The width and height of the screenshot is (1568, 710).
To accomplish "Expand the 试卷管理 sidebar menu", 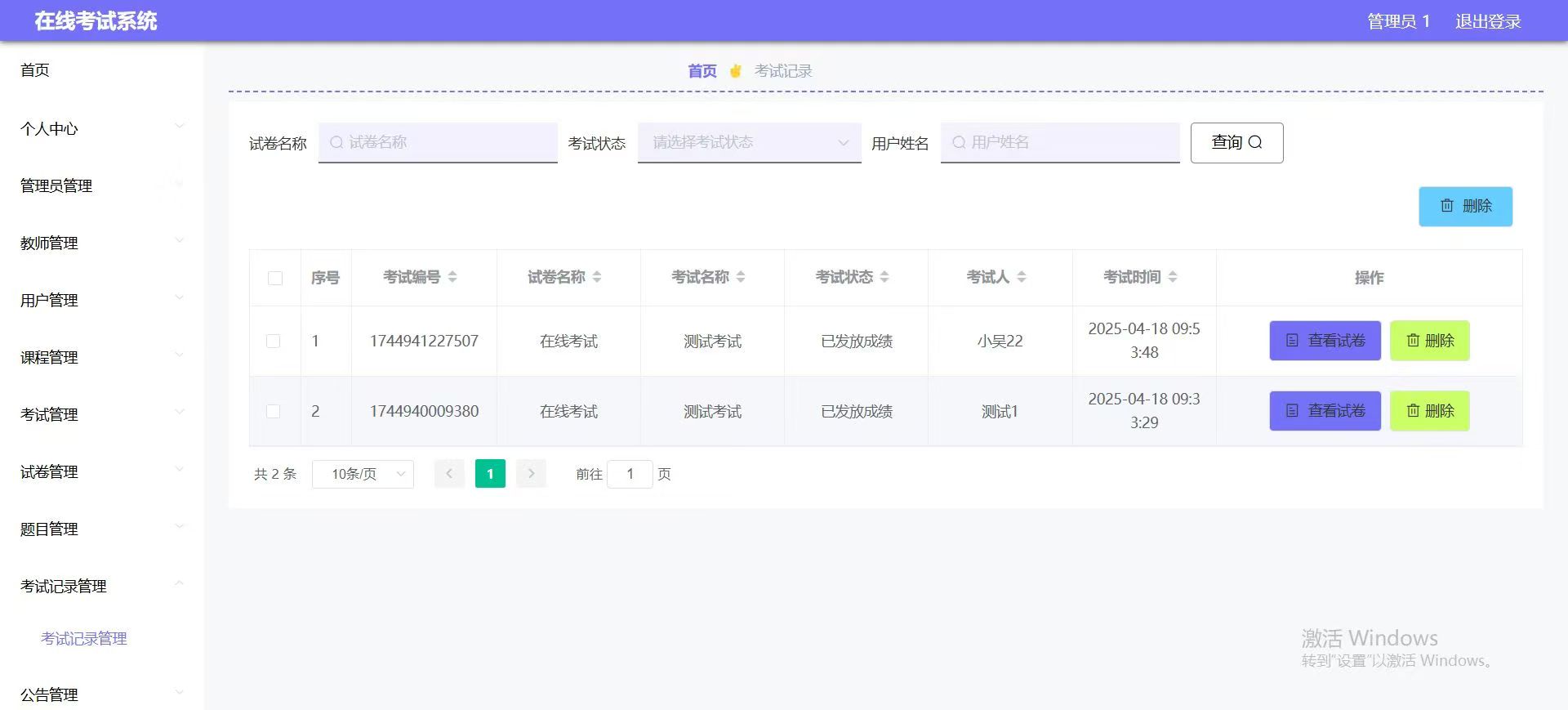I will pos(101,471).
